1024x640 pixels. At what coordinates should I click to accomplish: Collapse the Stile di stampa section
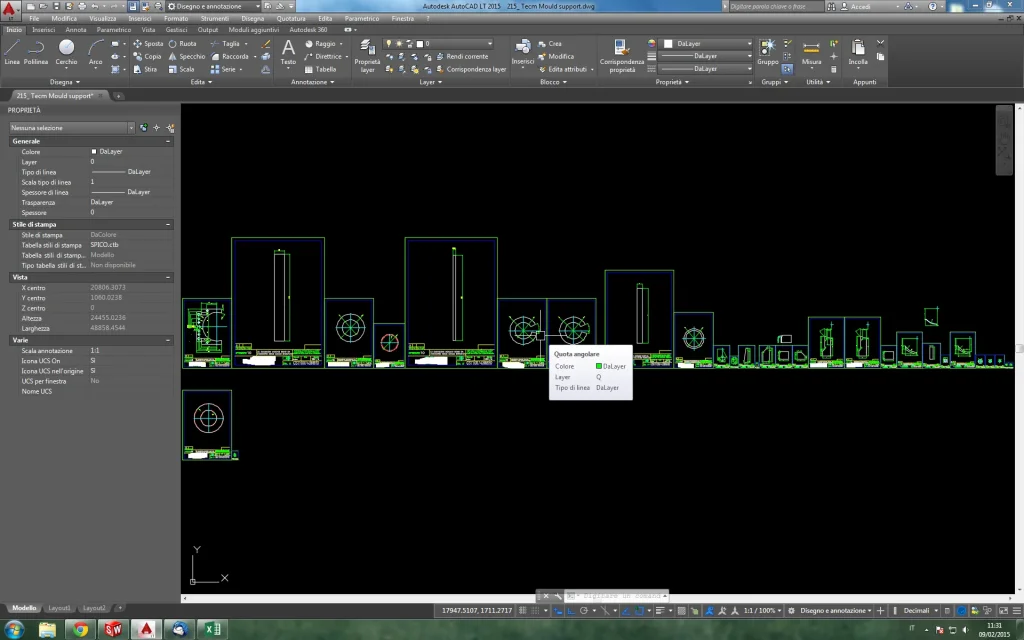168,224
